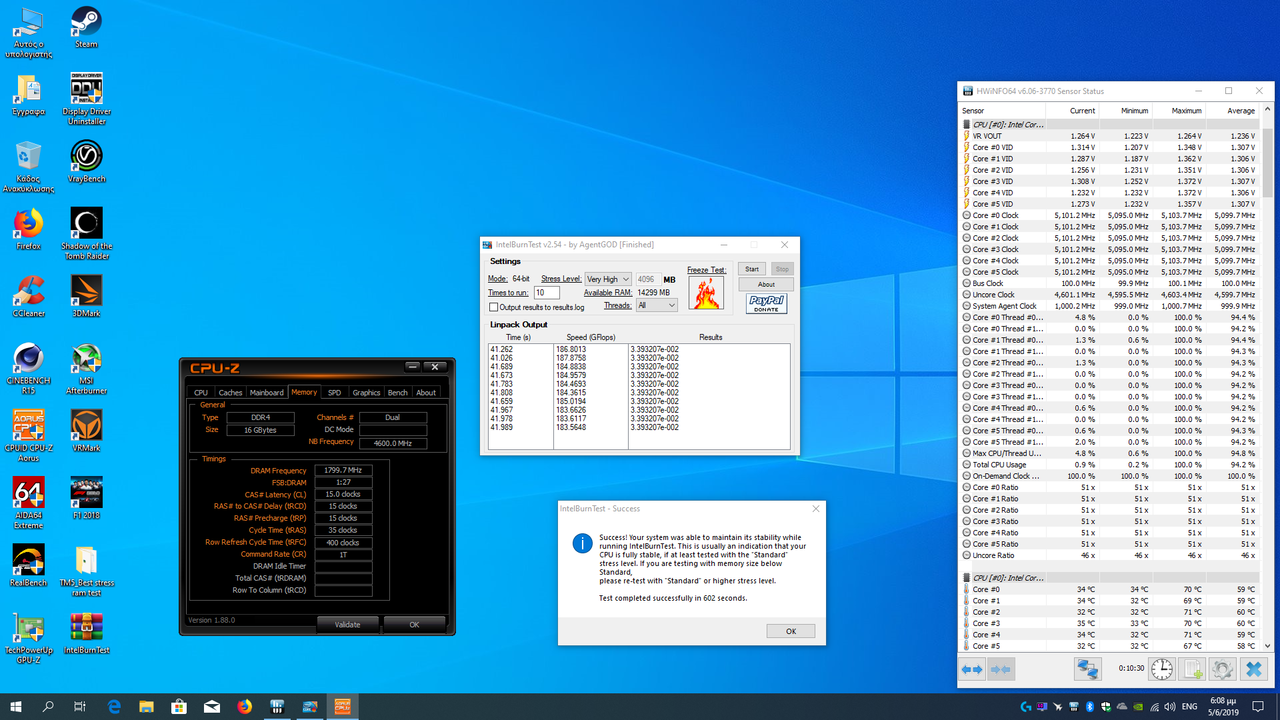Open the AIDA64 Extreme desktop icon

coord(28,503)
